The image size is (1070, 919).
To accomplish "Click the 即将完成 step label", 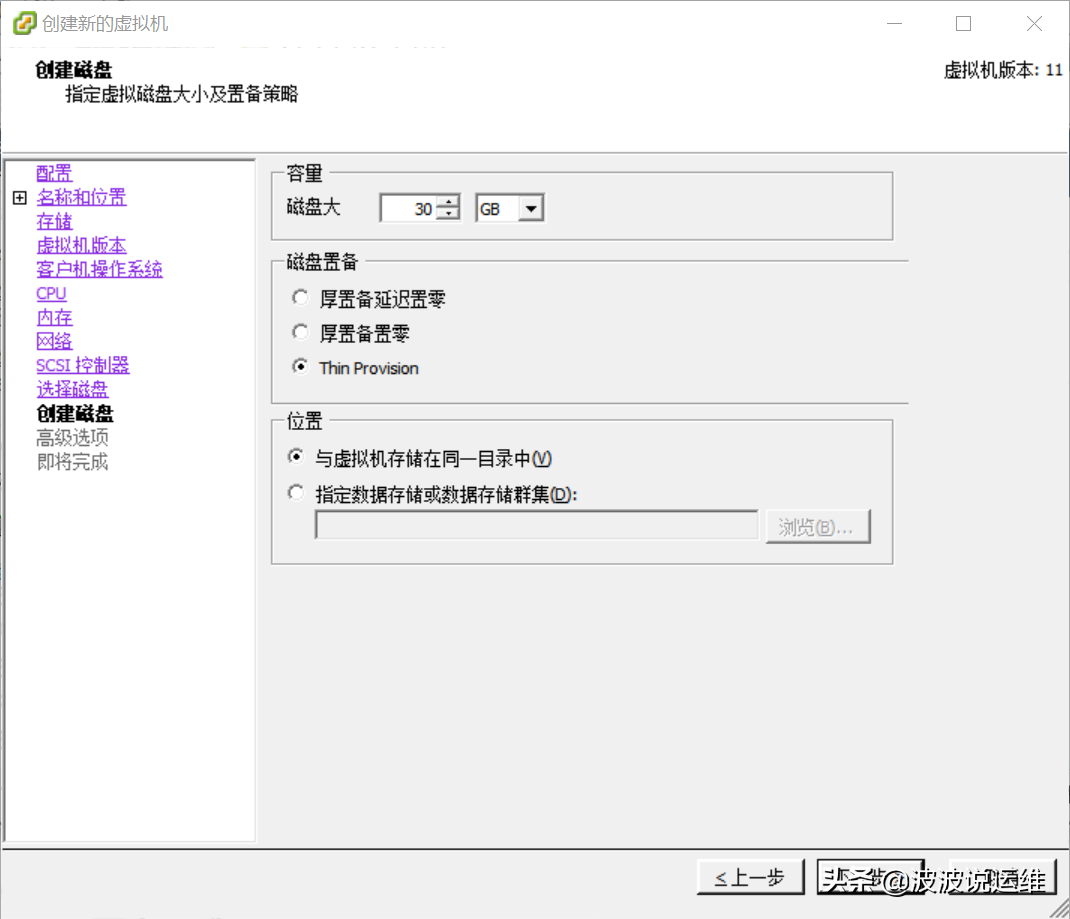I will pos(72,462).
